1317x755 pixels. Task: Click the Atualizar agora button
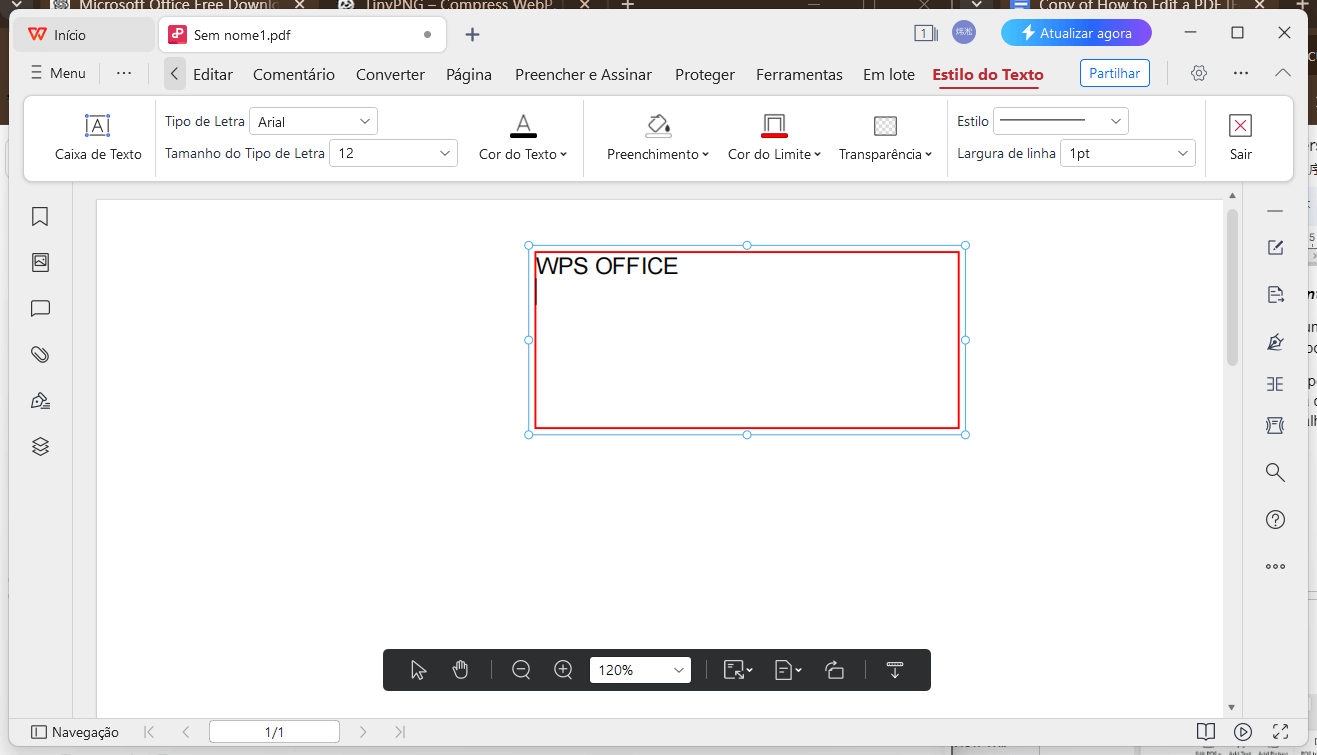pos(1076,33)
